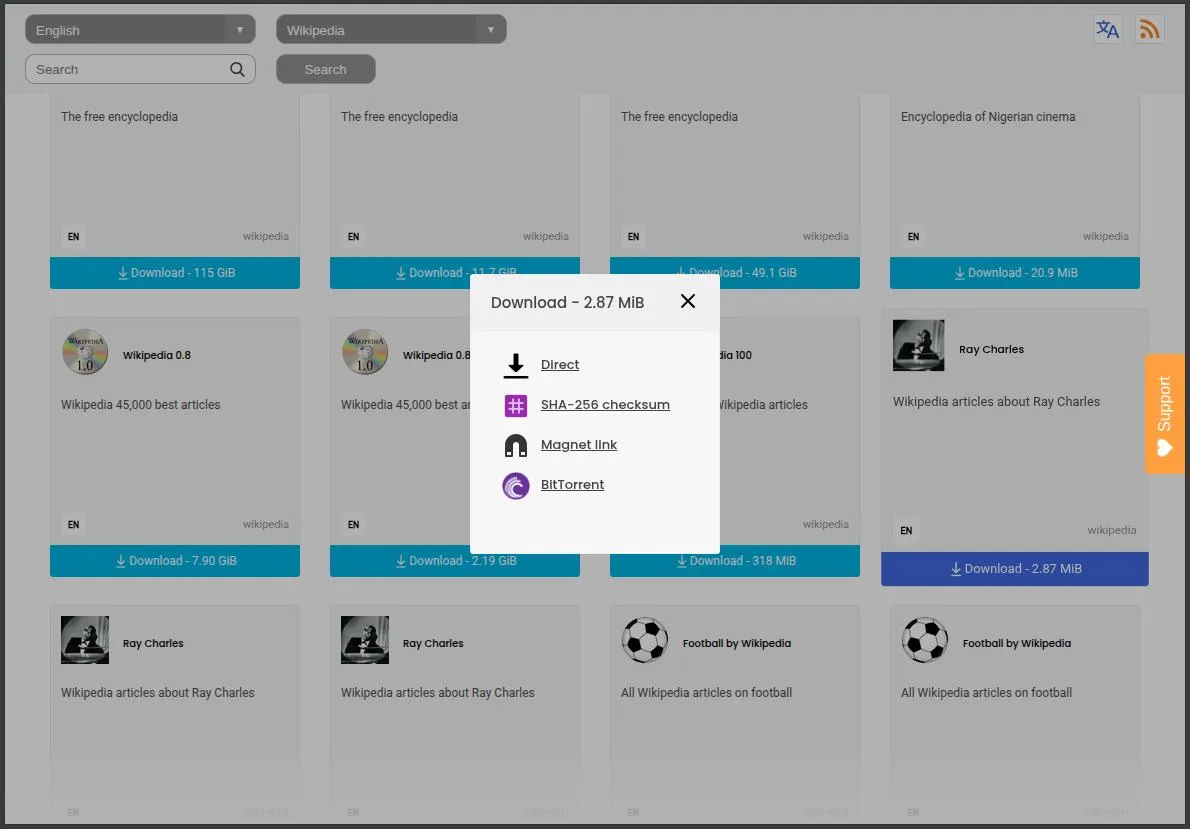Expand the English language dropdown
Viewport: 1190px width, 829px height.
(x=140, y=30)
